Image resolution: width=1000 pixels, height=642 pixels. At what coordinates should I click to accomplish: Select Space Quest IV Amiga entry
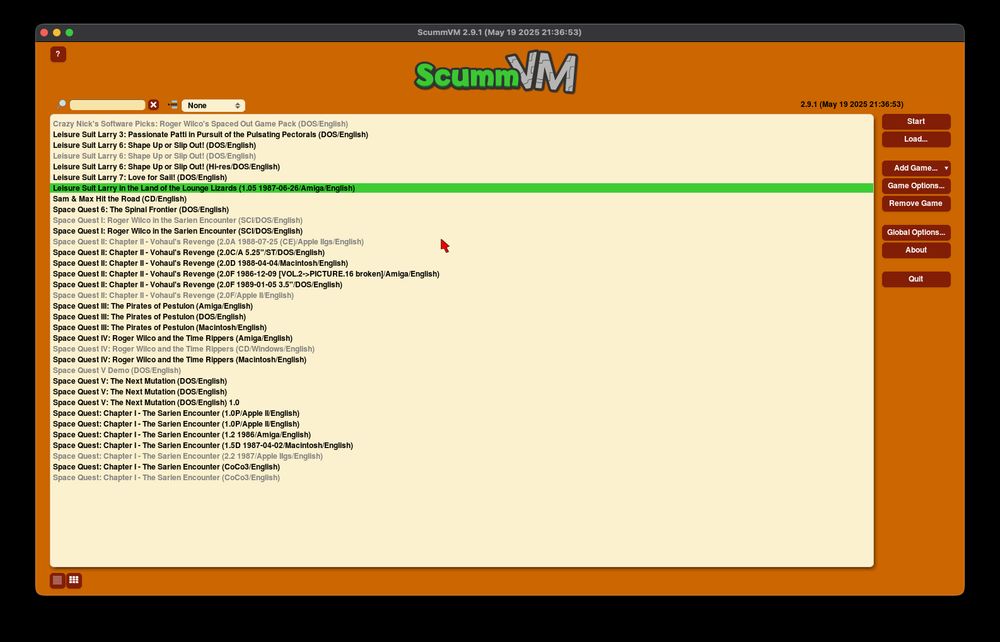coord(462,338)
